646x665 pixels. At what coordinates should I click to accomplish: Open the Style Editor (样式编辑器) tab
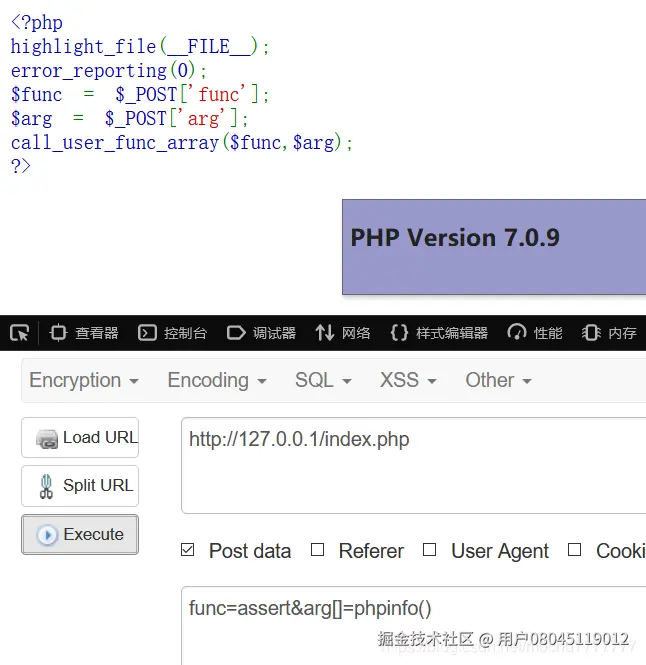click(x=439, y=333)
